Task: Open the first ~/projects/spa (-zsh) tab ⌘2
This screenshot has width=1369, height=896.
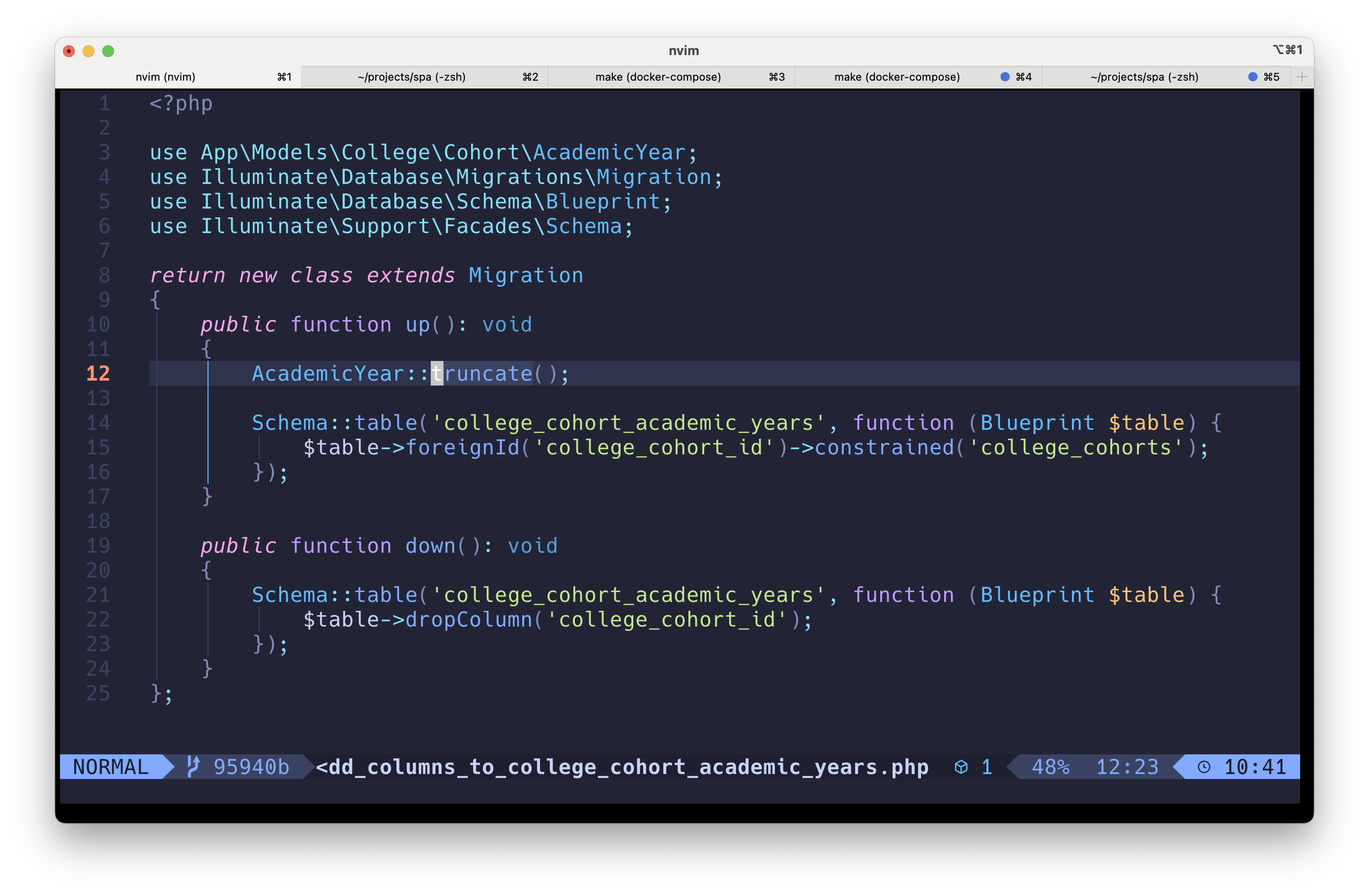Action: pos(424,77)
